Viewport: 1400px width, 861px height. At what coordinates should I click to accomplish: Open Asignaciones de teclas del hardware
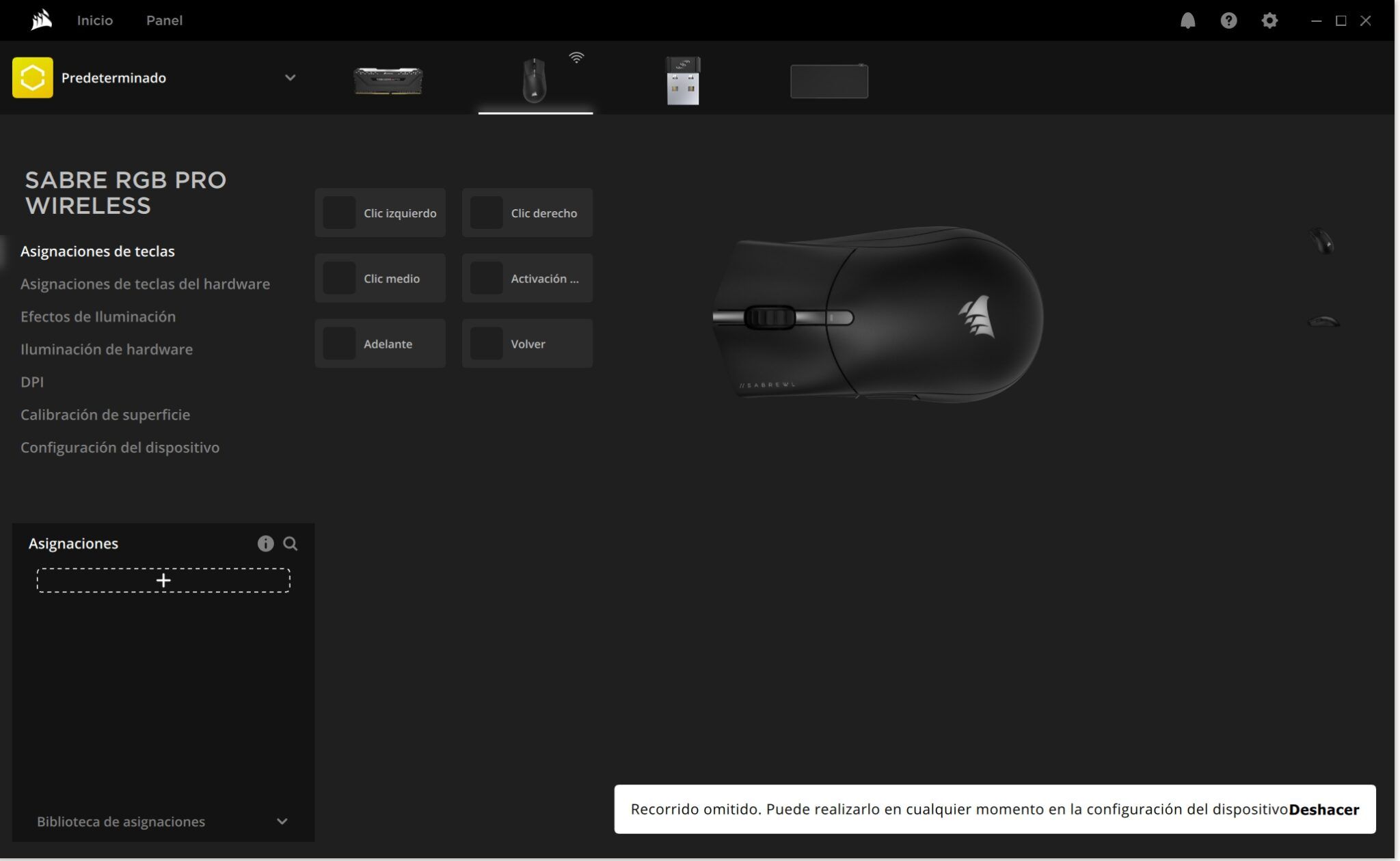click(145, 284)
